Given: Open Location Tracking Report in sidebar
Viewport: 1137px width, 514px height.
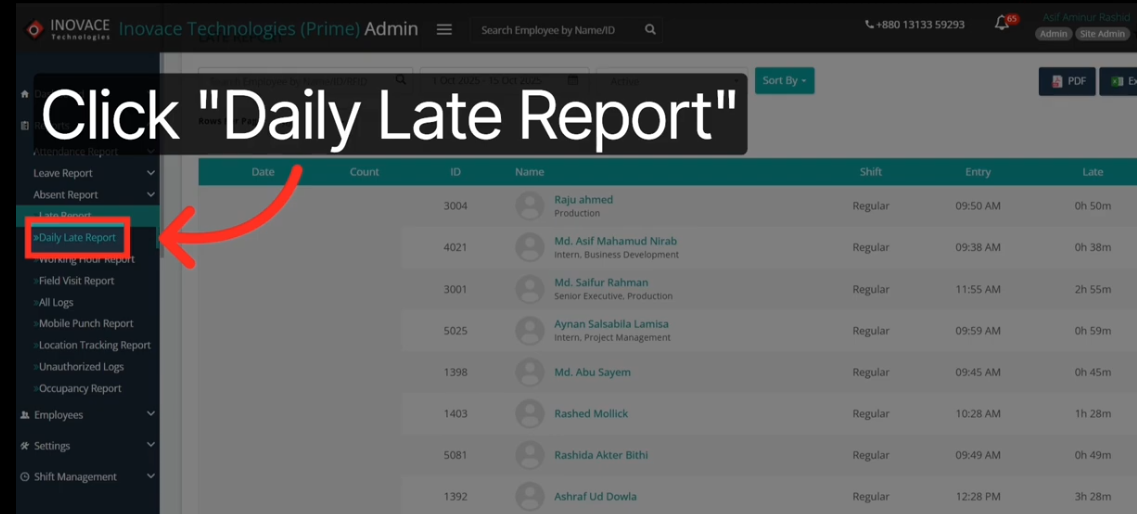Looking at the screenshot, I should pyautogui.click(x=92, y=345).
